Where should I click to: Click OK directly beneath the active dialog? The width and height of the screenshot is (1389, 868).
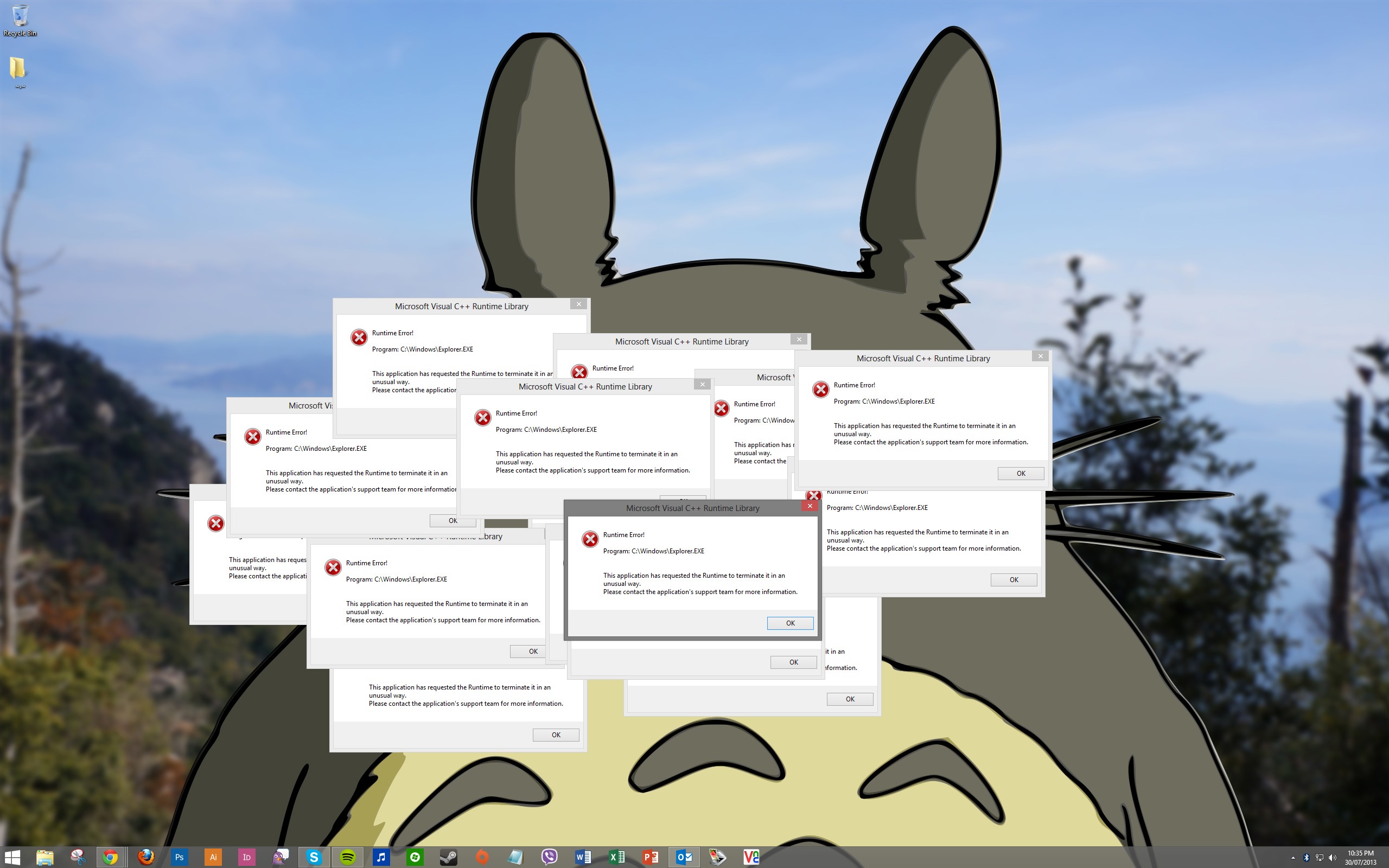(794, 662)
